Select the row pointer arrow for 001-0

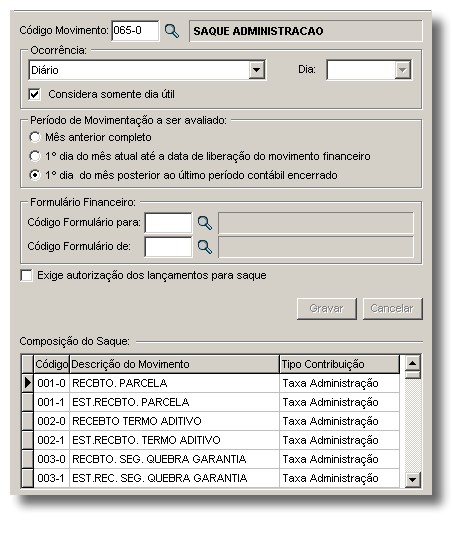click(x=27, y=383)
